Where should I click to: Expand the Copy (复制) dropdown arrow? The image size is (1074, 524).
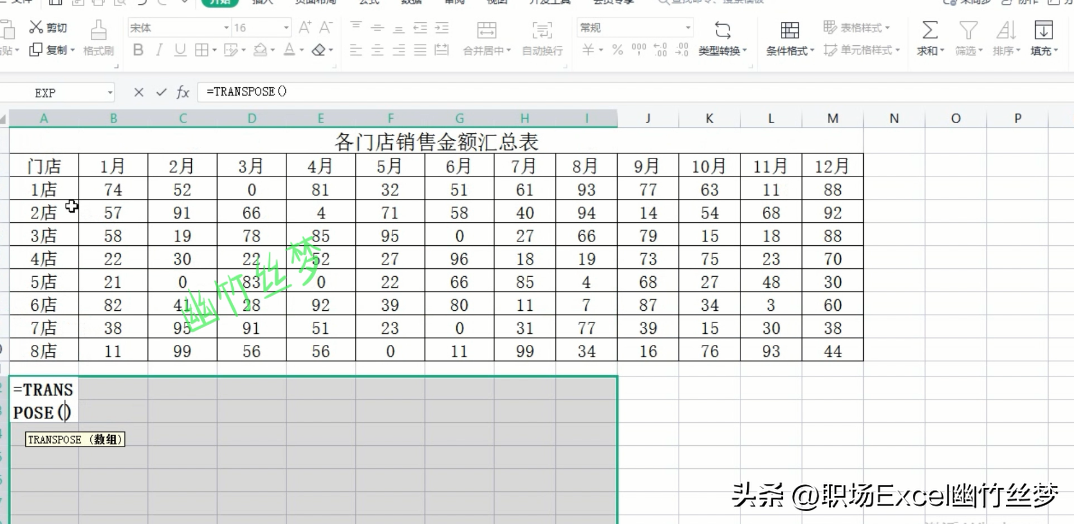(72, 51)
